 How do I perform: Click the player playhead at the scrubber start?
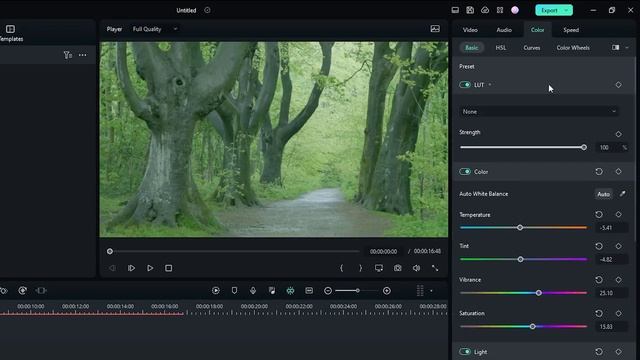[110, 251]
